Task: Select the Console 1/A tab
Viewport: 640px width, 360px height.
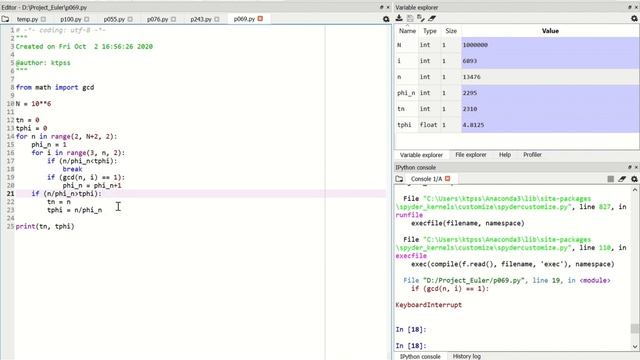Action: [x=426, y=179]
